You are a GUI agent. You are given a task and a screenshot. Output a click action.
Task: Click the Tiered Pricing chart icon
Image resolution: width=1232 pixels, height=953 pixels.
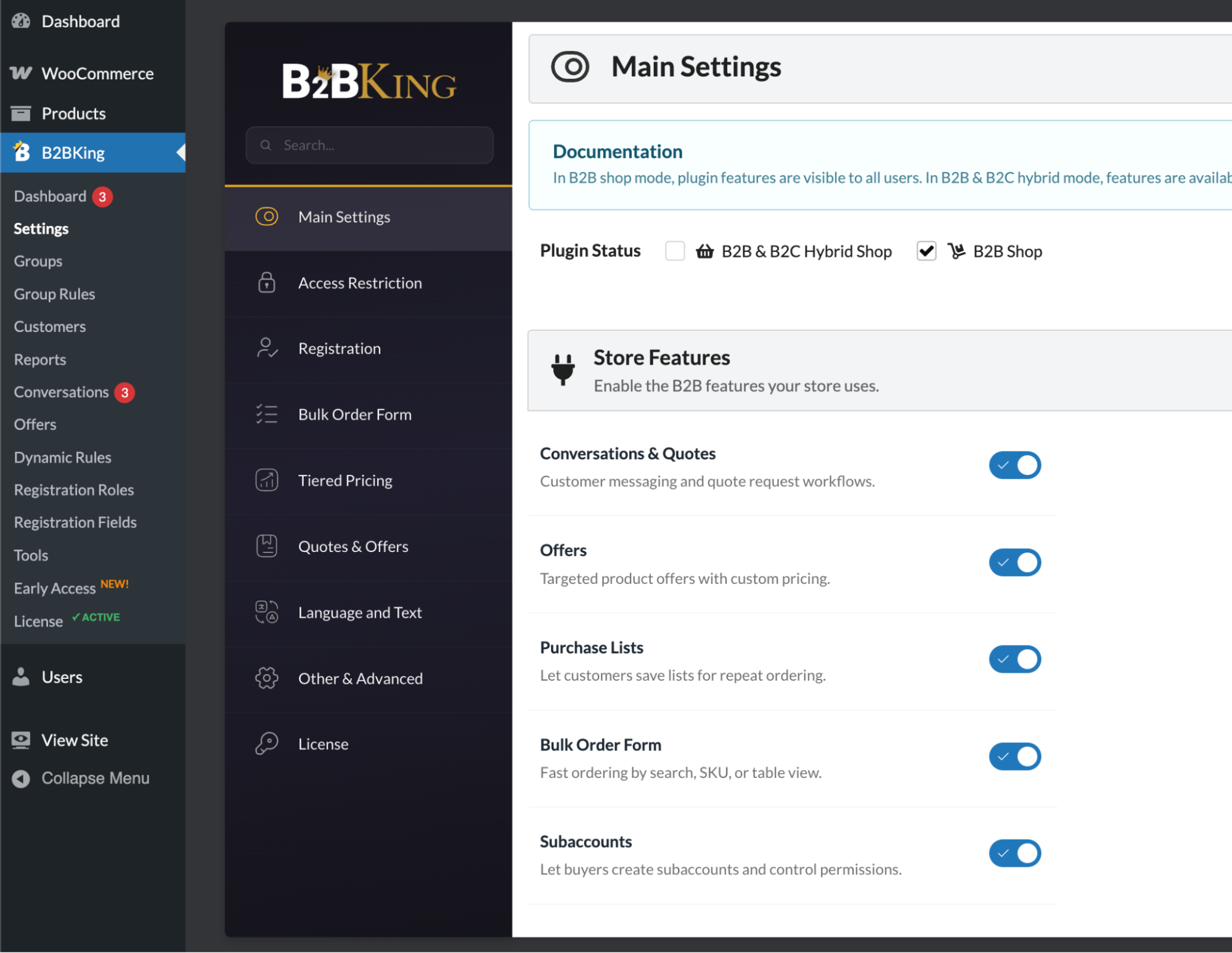[x=267, y=480]
